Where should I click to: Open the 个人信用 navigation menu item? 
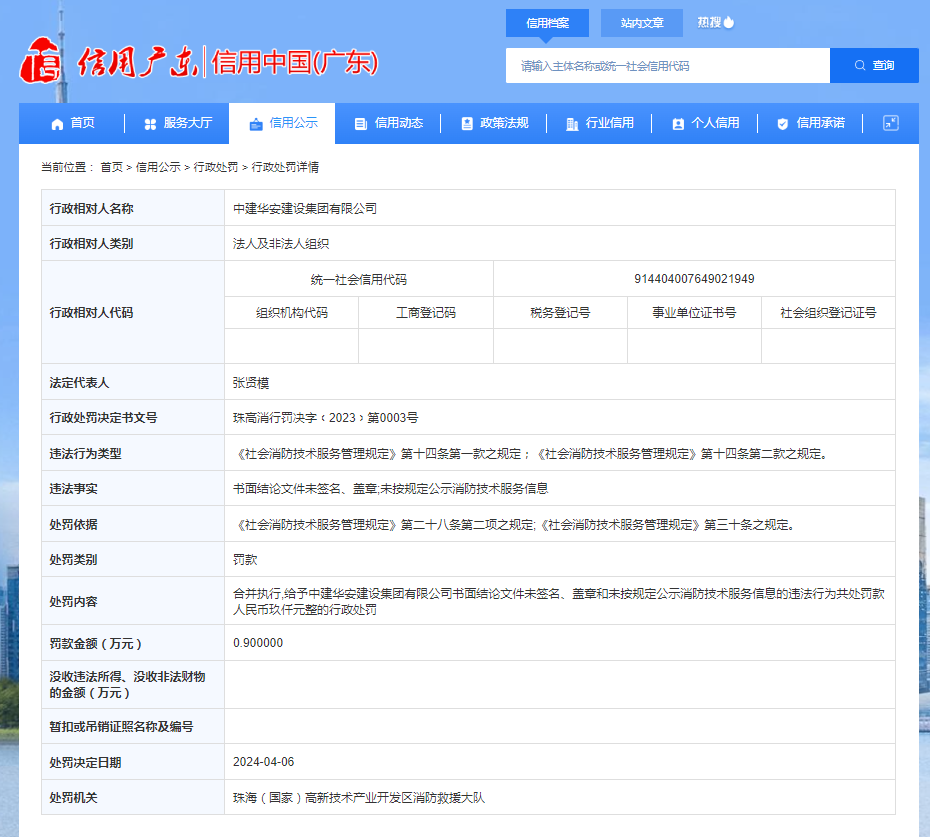705,123
